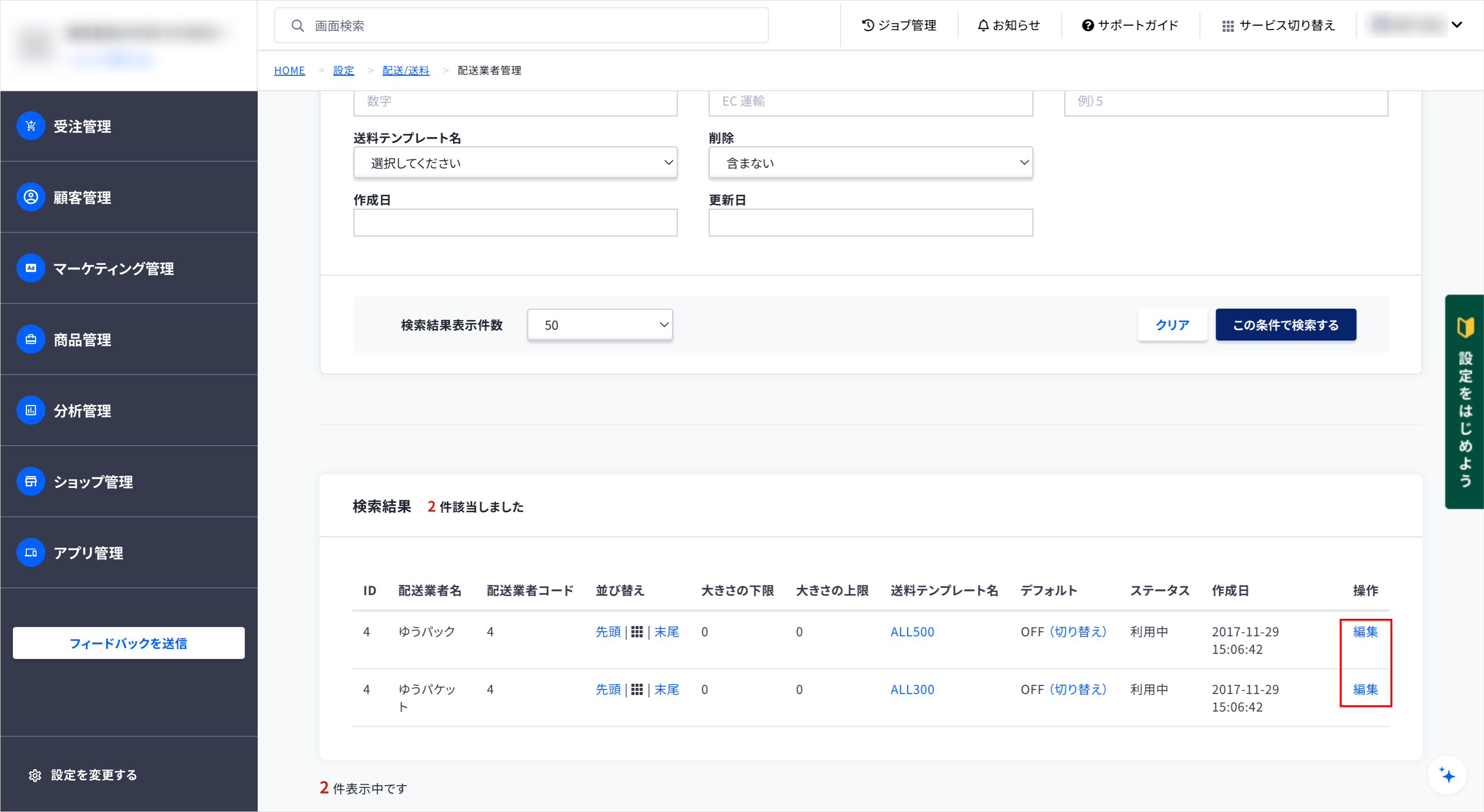Open the 送料テンプレート名 dropdown

[515, 163]
